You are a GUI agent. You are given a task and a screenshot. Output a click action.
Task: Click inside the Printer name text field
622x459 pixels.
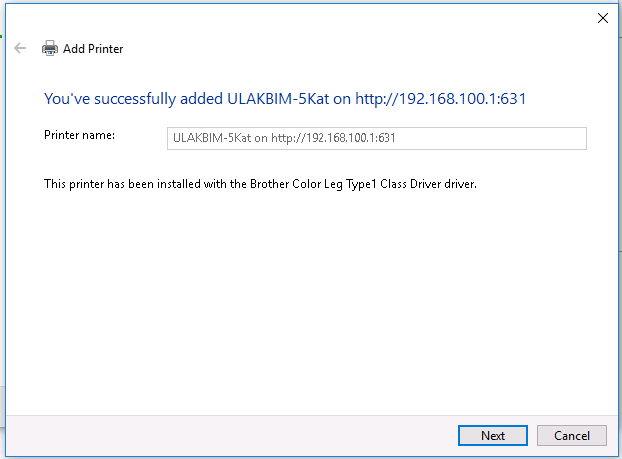(x=376, y=138)
